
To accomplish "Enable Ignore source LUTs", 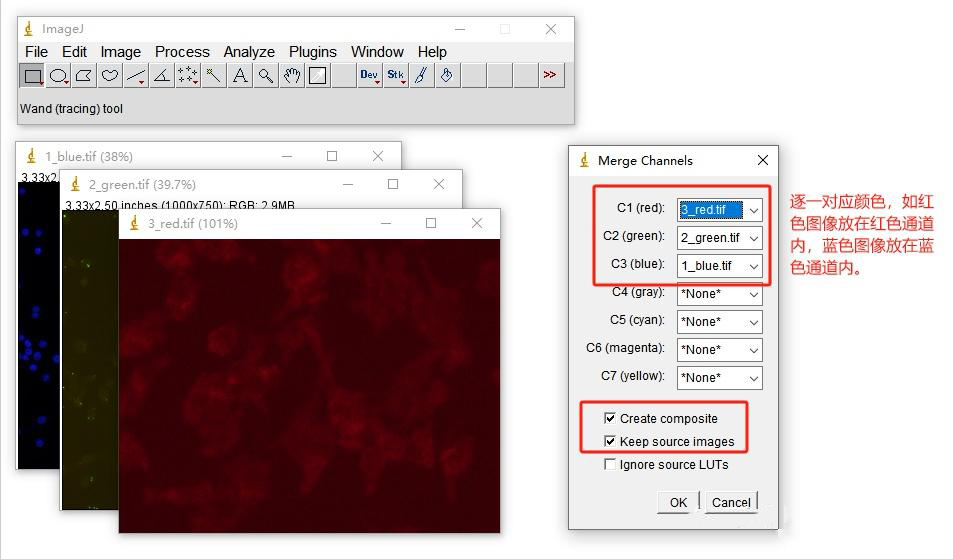I will (x=610, y=464).
